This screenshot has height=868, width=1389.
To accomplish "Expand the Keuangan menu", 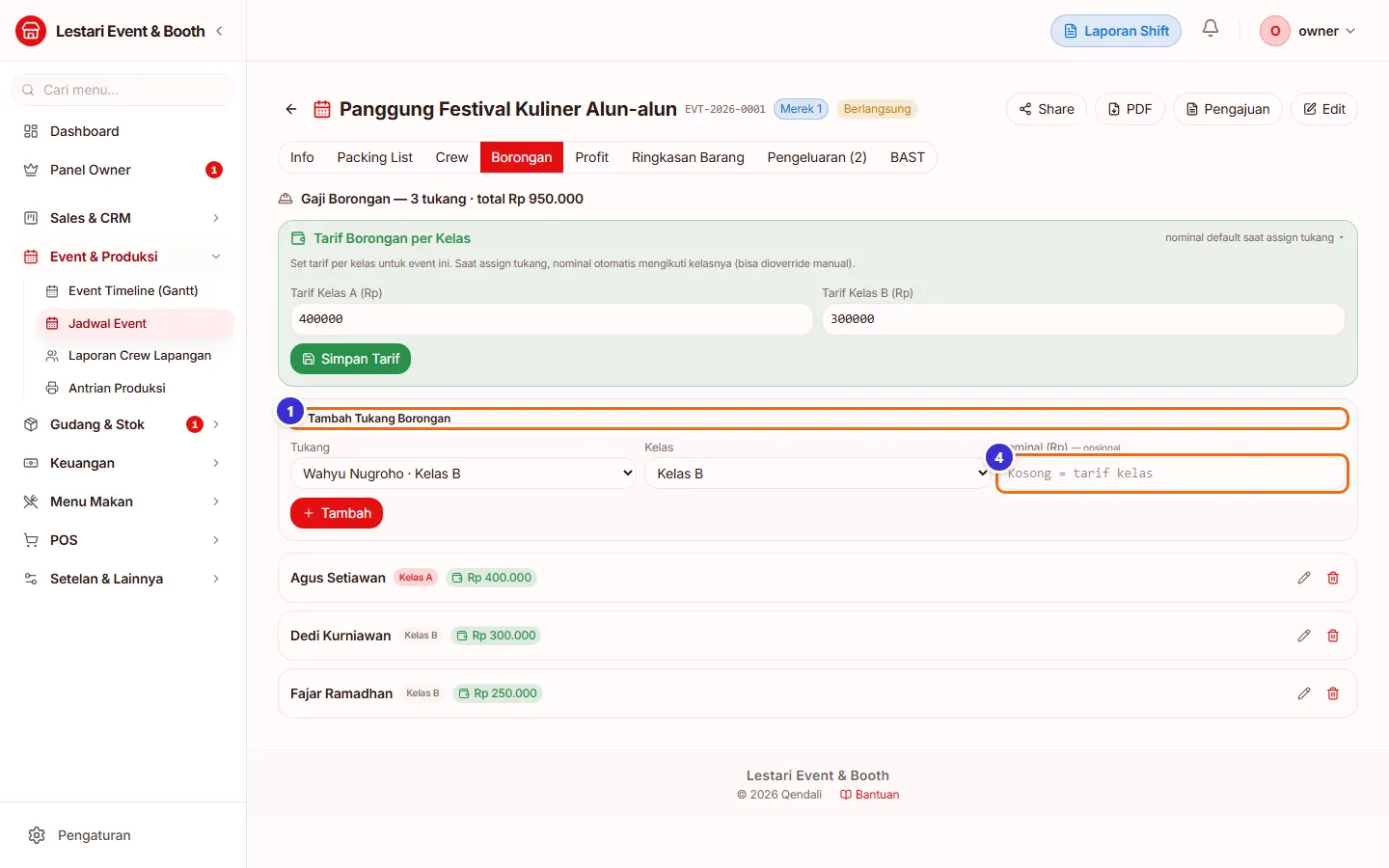I will click(123, 463).
